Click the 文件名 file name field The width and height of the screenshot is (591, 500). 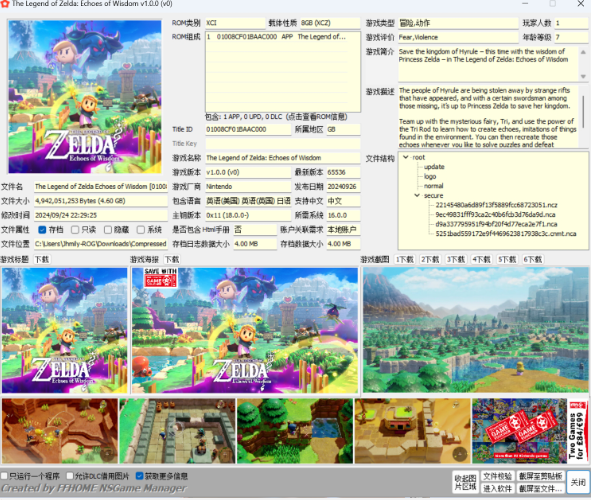click(101, 187)
